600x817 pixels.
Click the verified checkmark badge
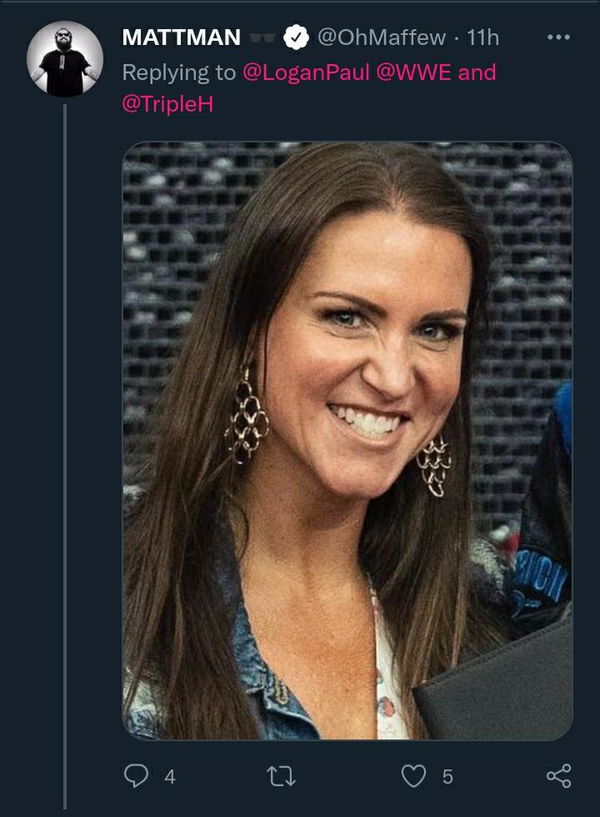click(x=295, y=38)
